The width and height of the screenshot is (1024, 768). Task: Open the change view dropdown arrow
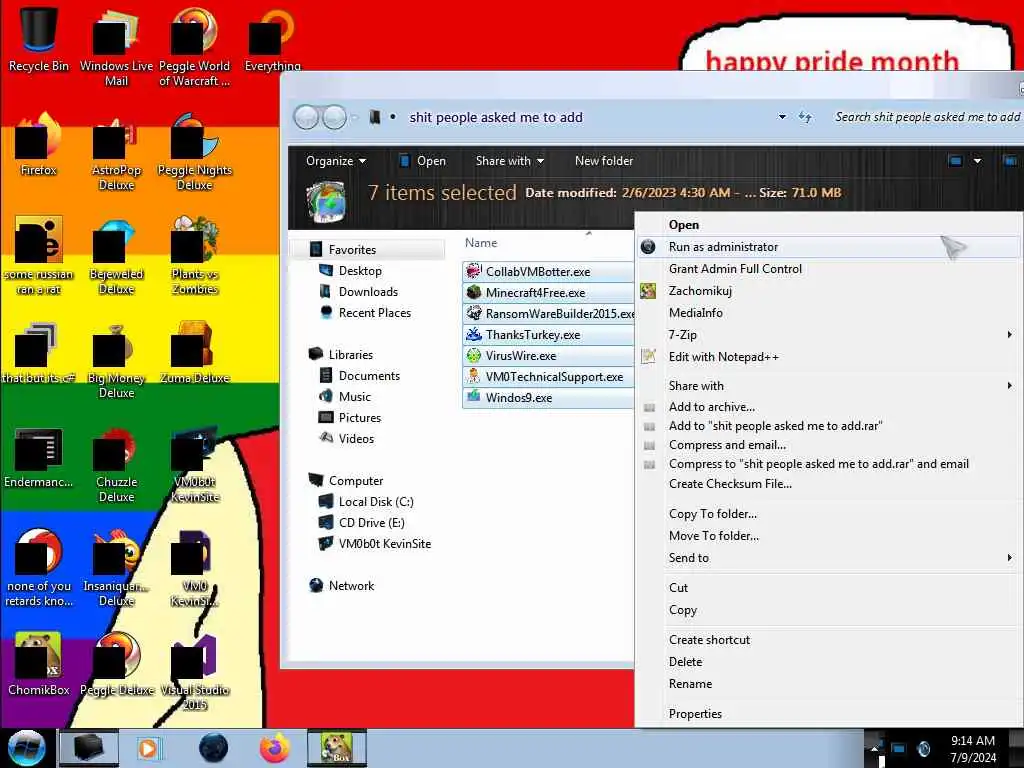tap(977, 161)
